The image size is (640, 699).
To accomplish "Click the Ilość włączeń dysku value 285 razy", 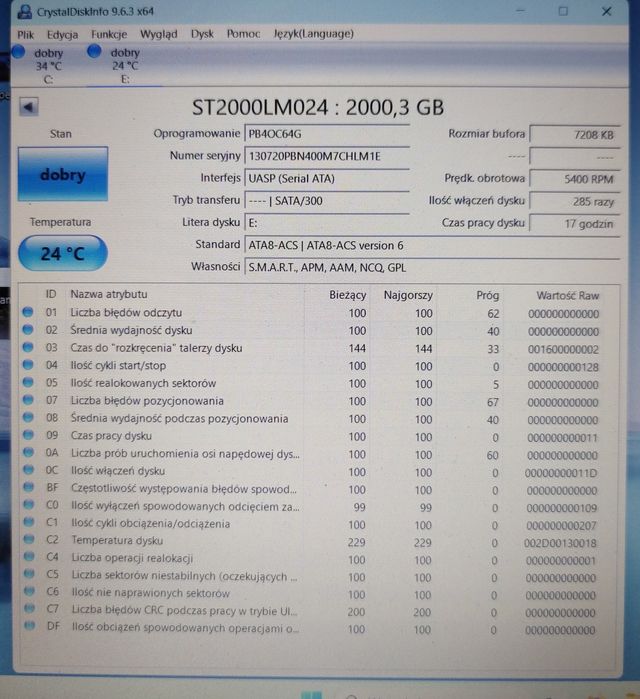I will click(x=574, y=201).
